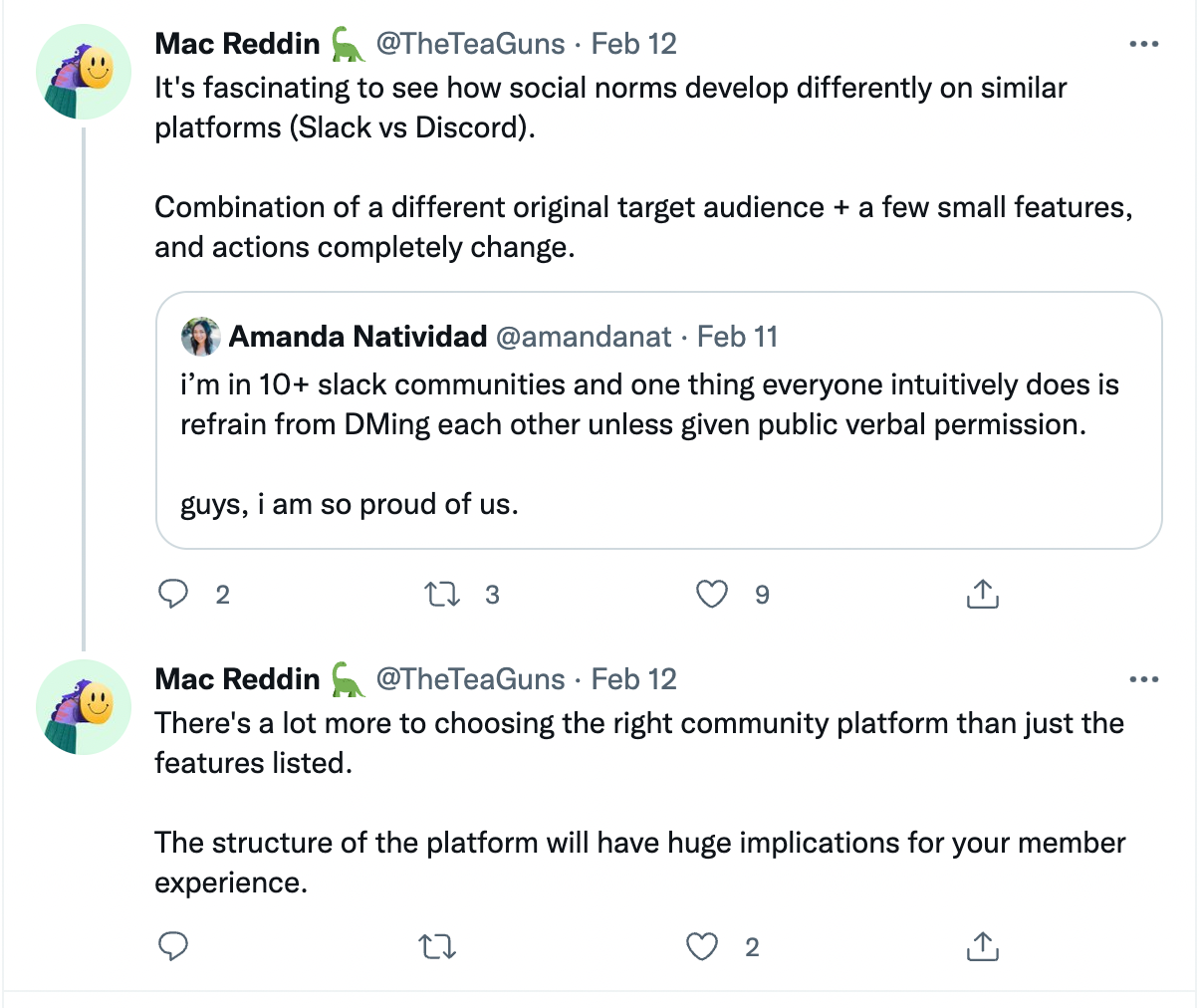Click the @TheTeaGuns handle in second tweet
Viewport: 1199px width, 1008px height.
point(470,679)
